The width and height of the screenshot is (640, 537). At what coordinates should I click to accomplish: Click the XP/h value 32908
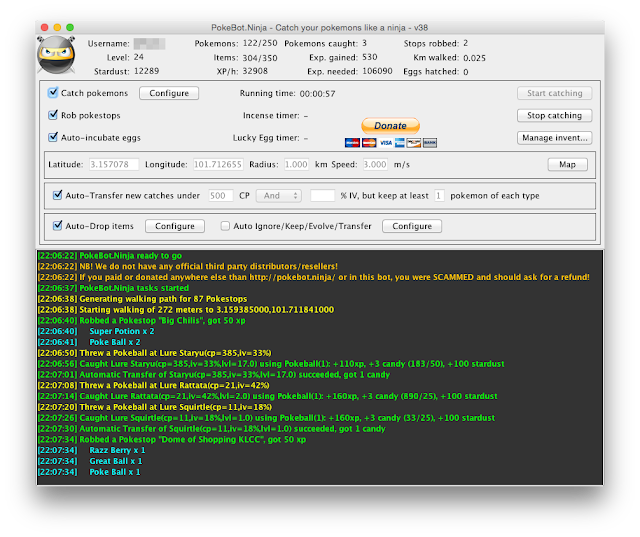(x=255, y=71)
